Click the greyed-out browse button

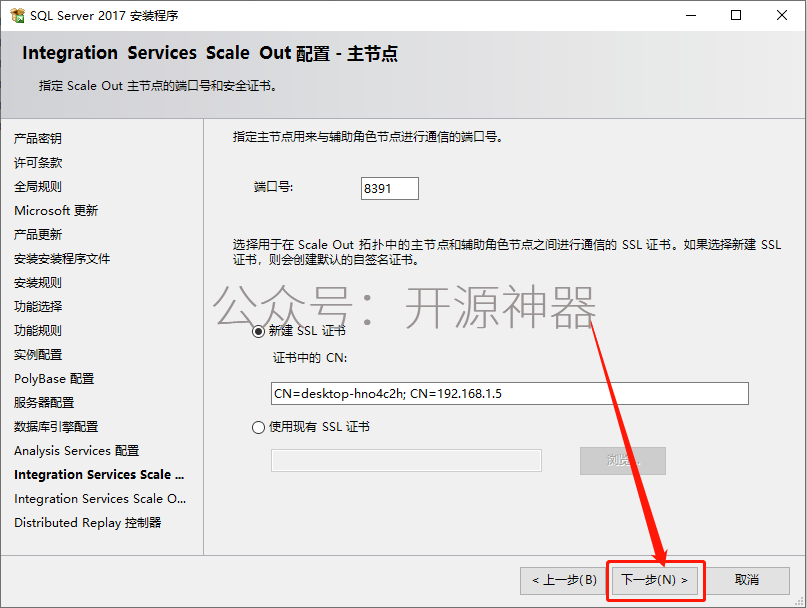click(623, 460)
